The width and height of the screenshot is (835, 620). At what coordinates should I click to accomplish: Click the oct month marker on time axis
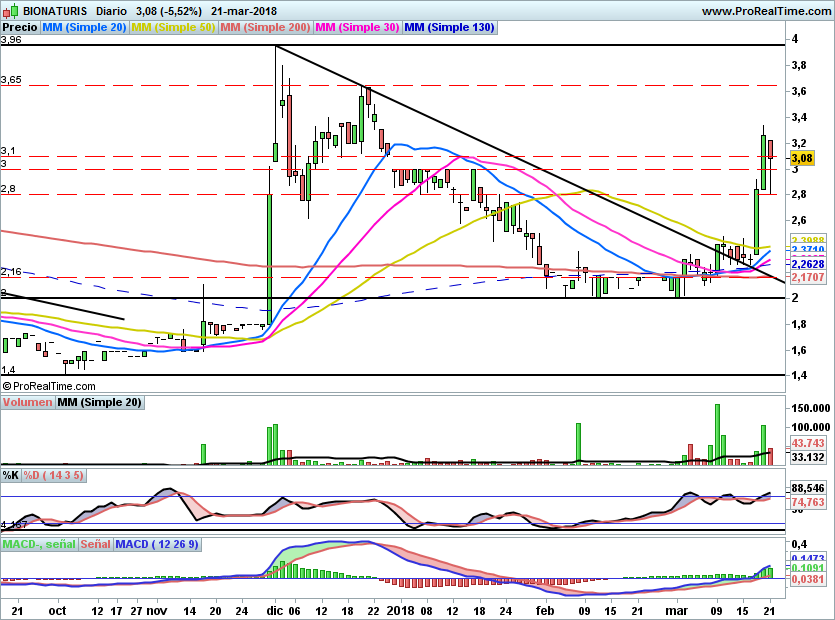point(57,611)
